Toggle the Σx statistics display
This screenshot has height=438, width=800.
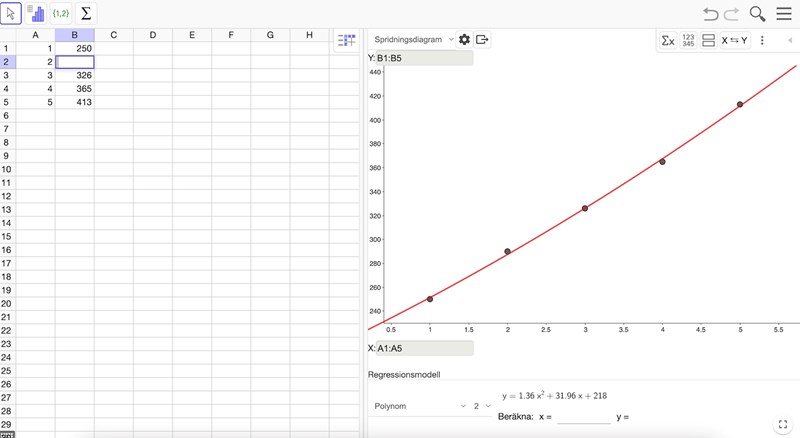pyautogui.click(x=667, y=41)
